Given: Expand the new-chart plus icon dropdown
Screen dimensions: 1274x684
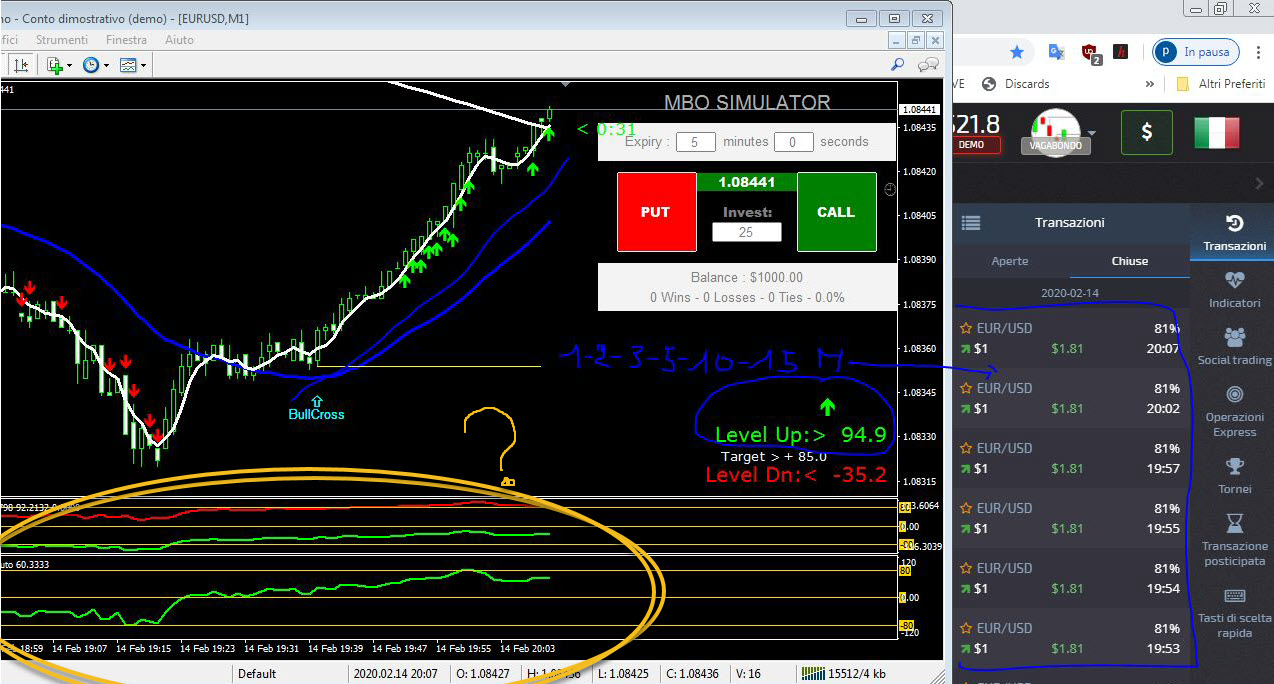Looking at the screenshot, I should [x=70, y=65].
